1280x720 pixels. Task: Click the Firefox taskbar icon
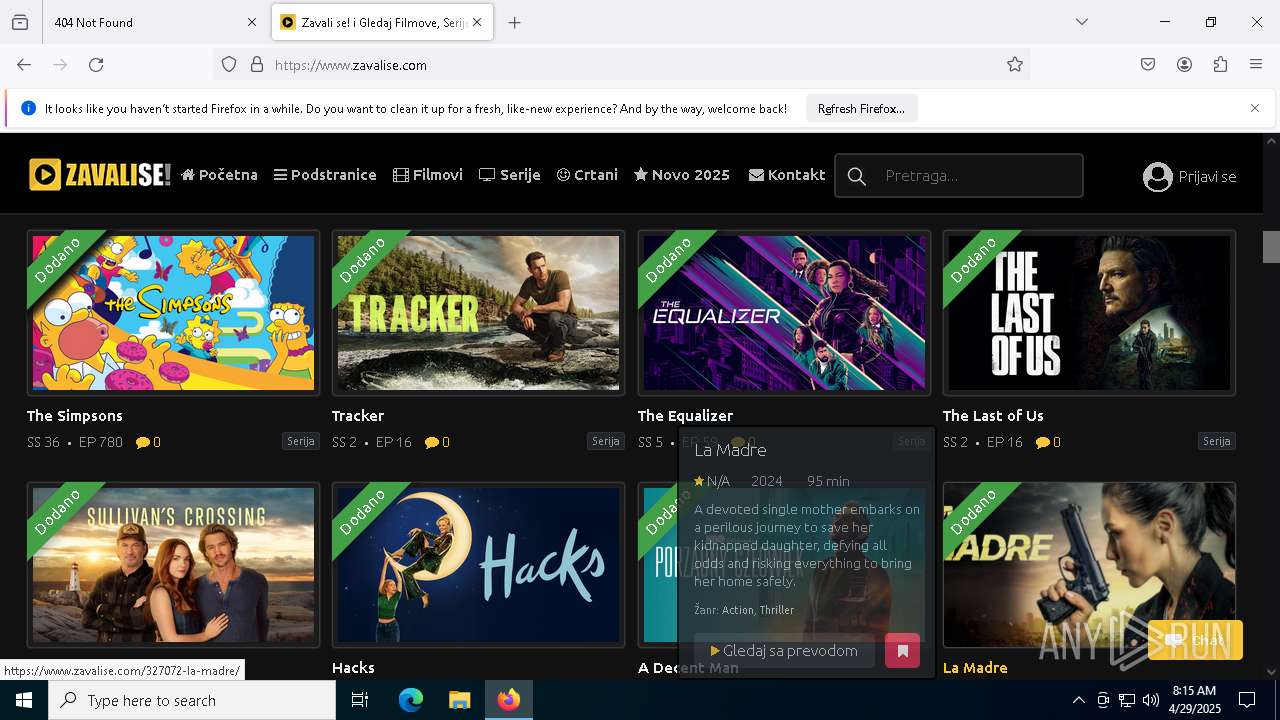tap(509, 700)
